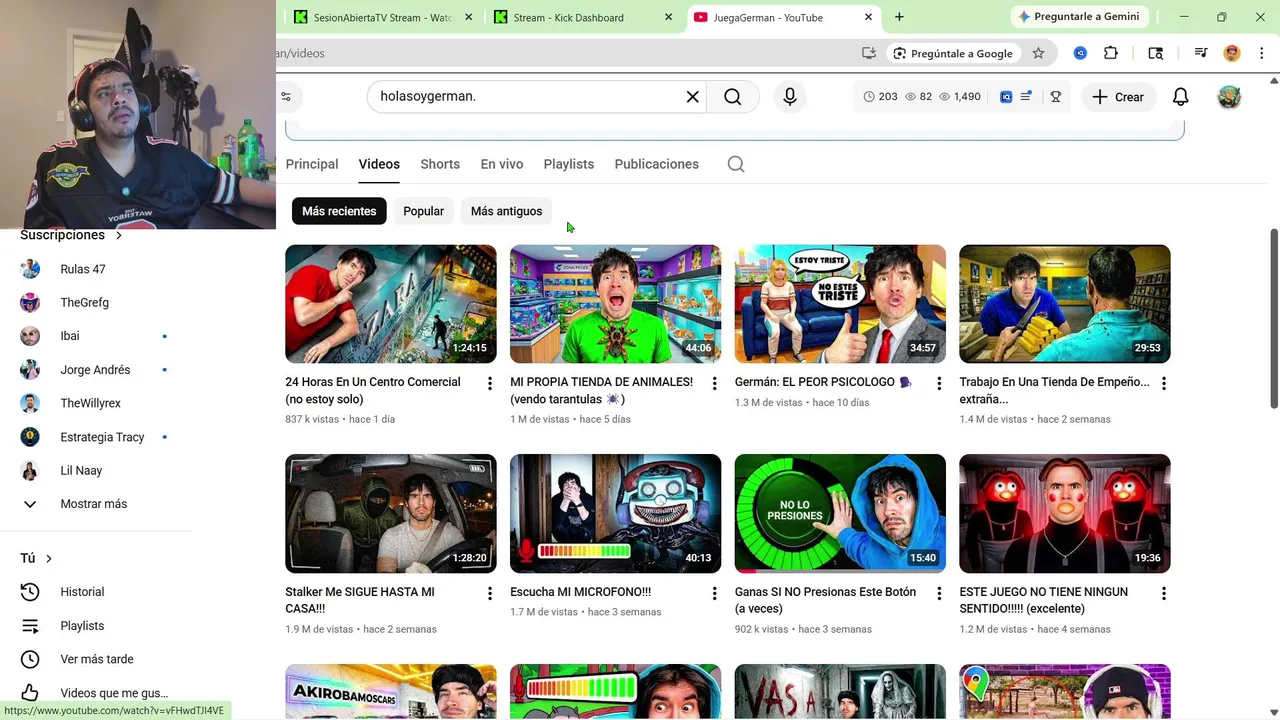Start voice search with the microphone icon

[790, 97]
